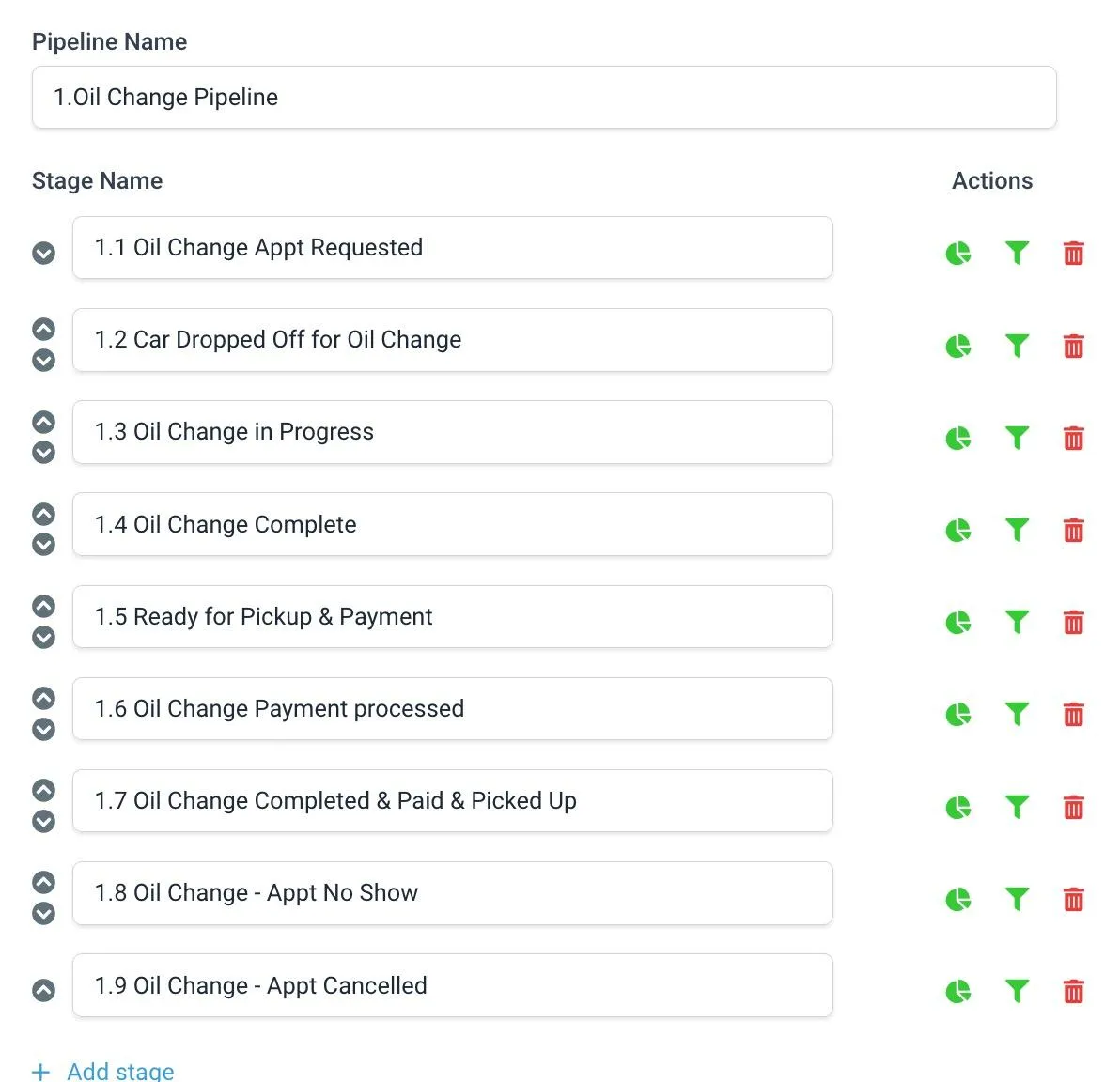Click funnel icon for 1.4 Oil Change Complete stage
Image resolution: width=1120 pixels, height=1082 pixels.
1016,531
